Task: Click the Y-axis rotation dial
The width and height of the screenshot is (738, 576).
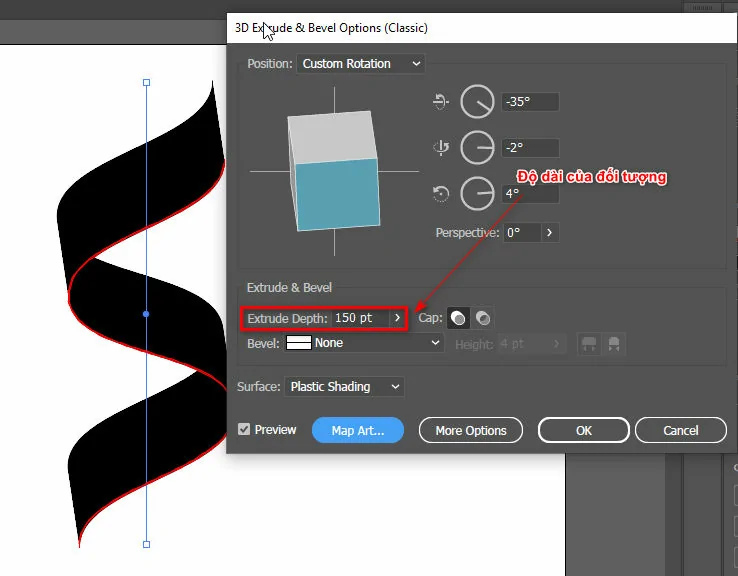Action: (477, 147)
